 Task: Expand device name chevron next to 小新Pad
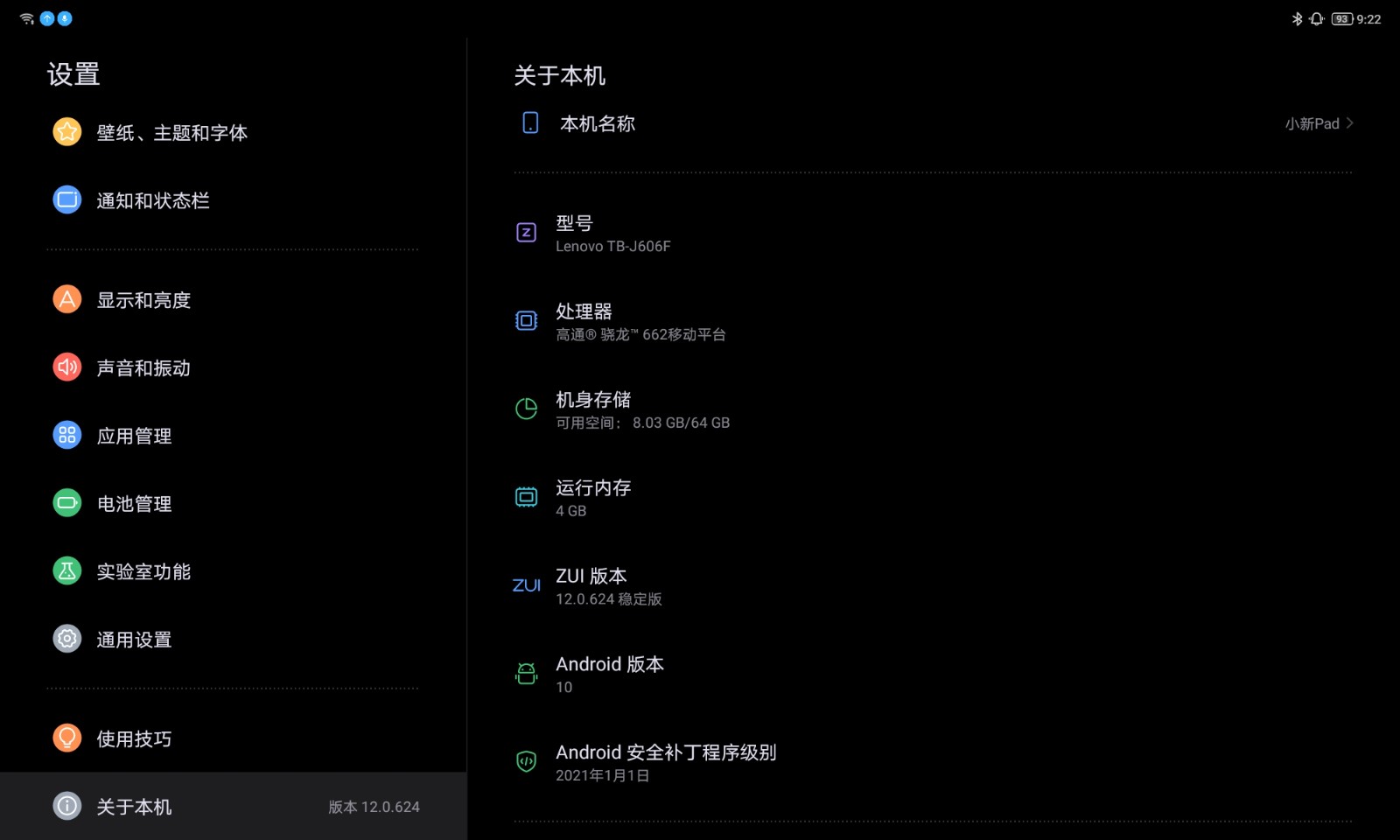pos(1350,123)
